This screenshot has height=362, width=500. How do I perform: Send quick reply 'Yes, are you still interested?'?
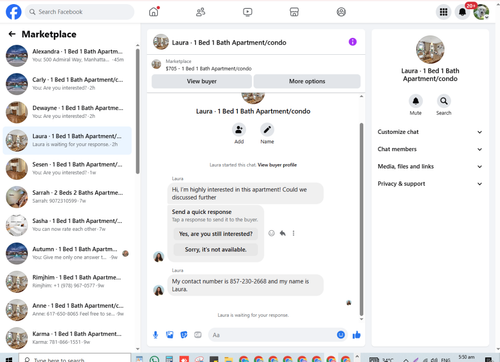[x=216, y=234]
